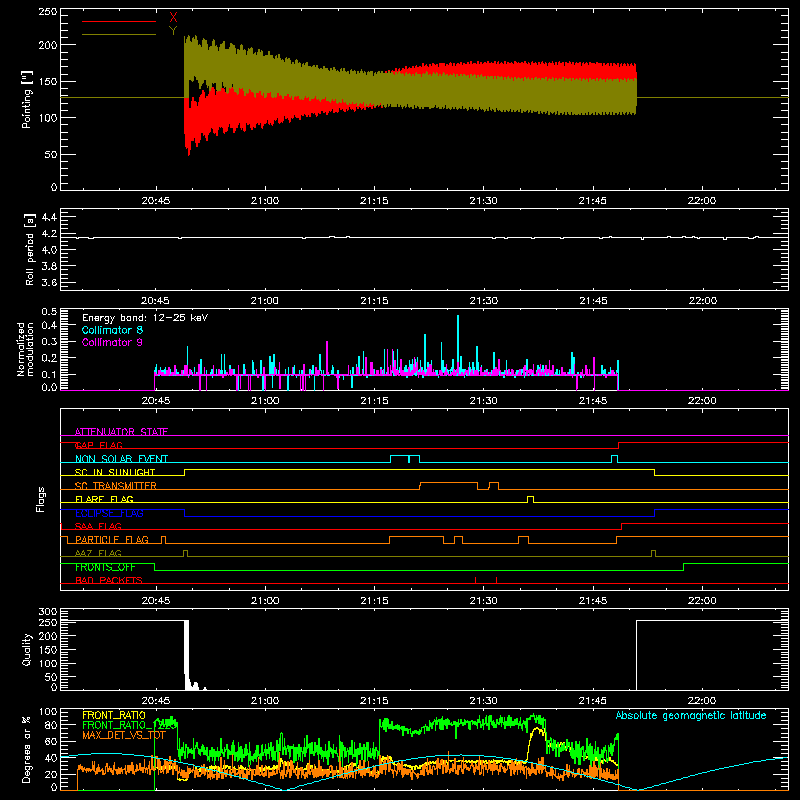Click 'Absolute geomagnetic latitude' label
Image resolution: width=800 pixels, height=800 pixels.
point(691,716)
